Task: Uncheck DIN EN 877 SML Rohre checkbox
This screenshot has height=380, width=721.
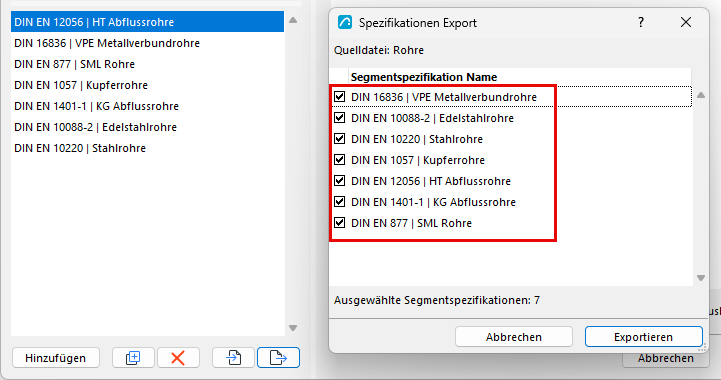Action: pos(339,223)
